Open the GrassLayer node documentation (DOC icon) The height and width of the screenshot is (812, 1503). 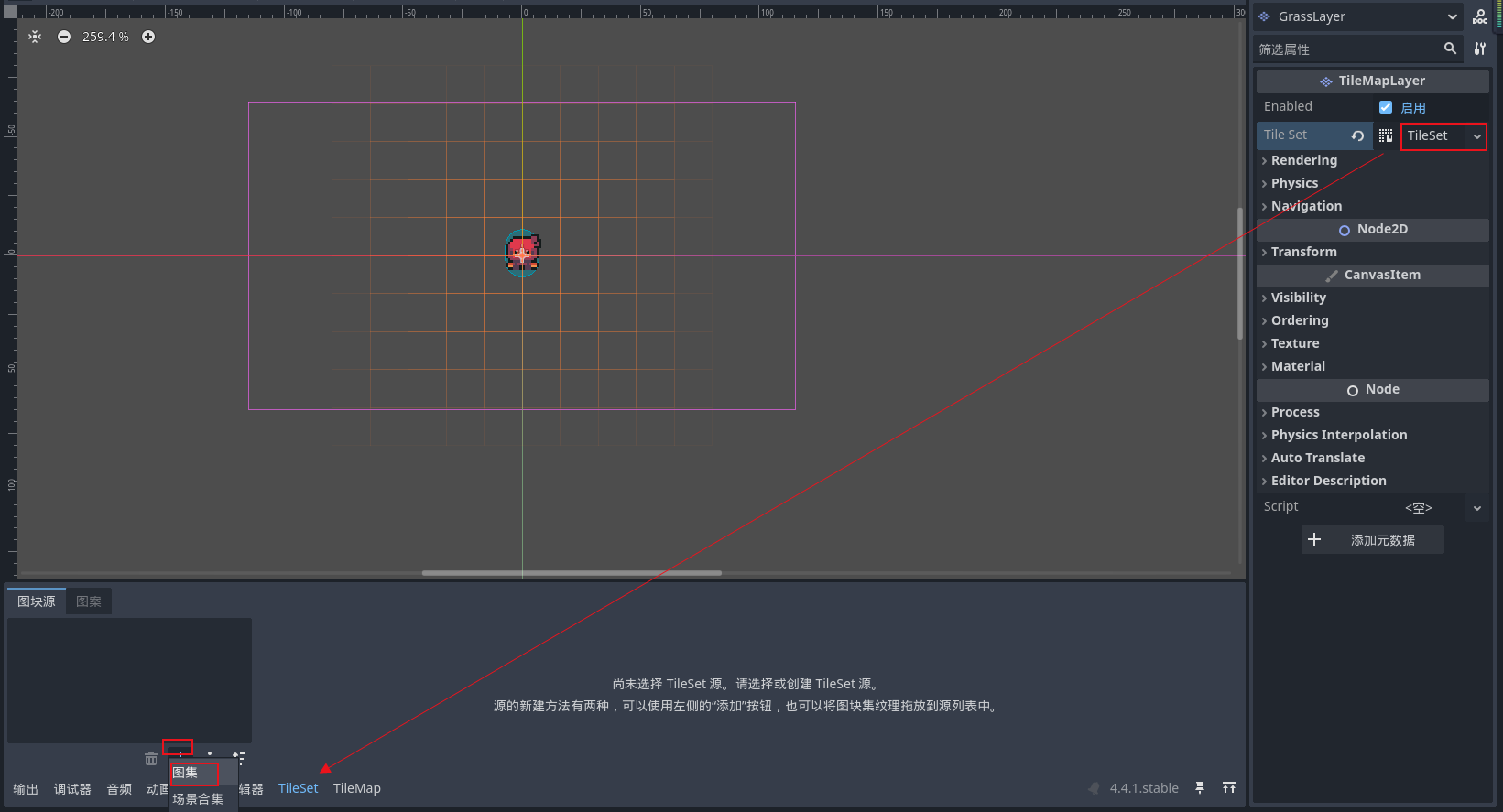[x=1479, y=16]
